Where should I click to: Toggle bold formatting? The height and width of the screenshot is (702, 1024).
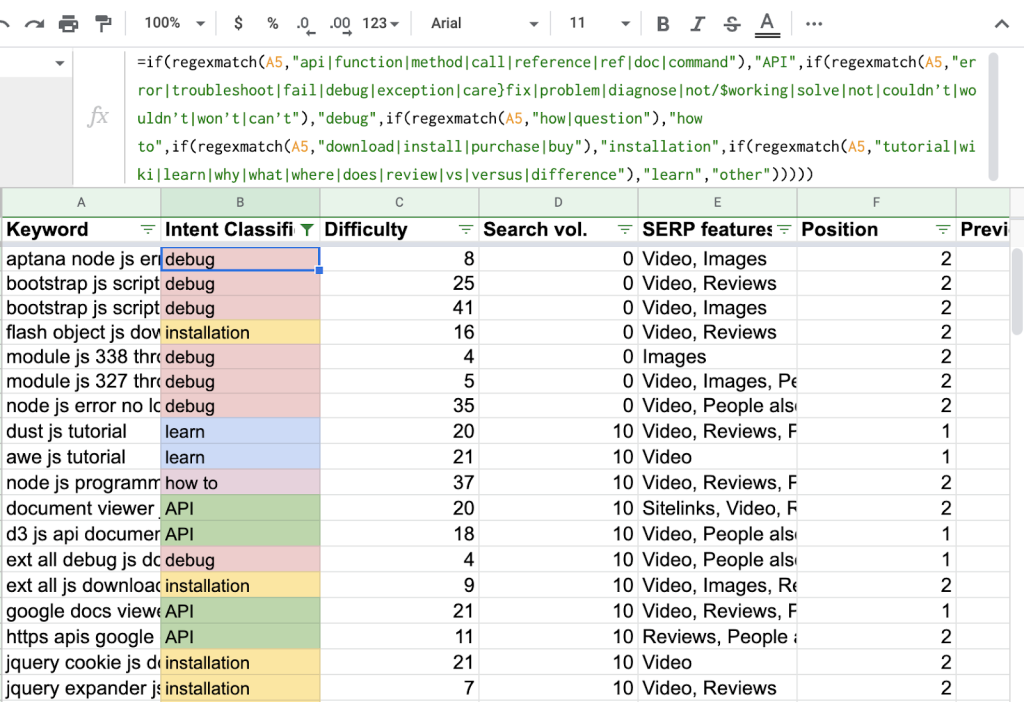663,24
